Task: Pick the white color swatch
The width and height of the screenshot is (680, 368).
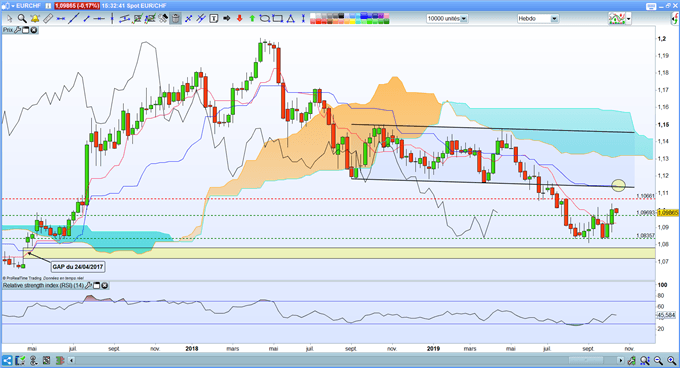Action: pyautogui.click(x=313, y=16)
